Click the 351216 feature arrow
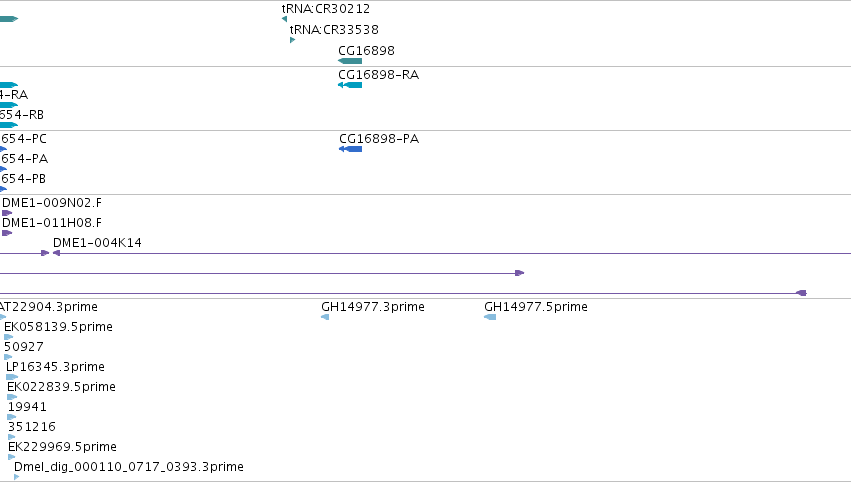The image size is (851, 482). click(x=11, y=437)
